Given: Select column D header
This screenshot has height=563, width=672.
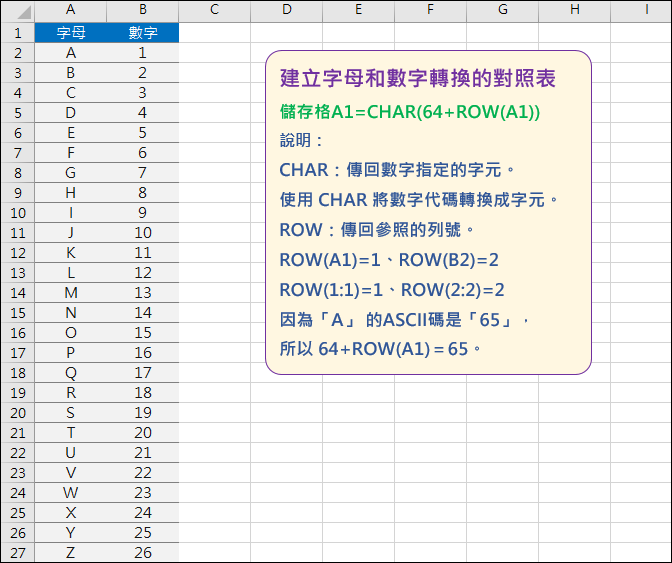Looking at the screenshot, I should click(x=287, y=10).
